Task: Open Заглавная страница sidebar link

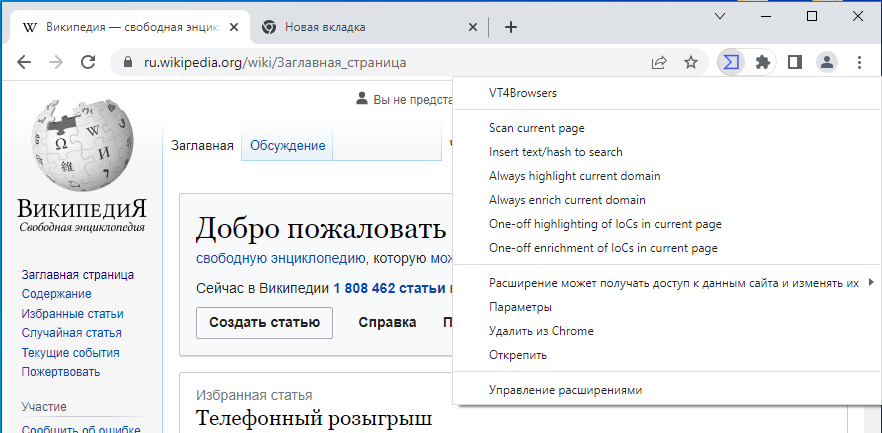Action: pos(78,275)
